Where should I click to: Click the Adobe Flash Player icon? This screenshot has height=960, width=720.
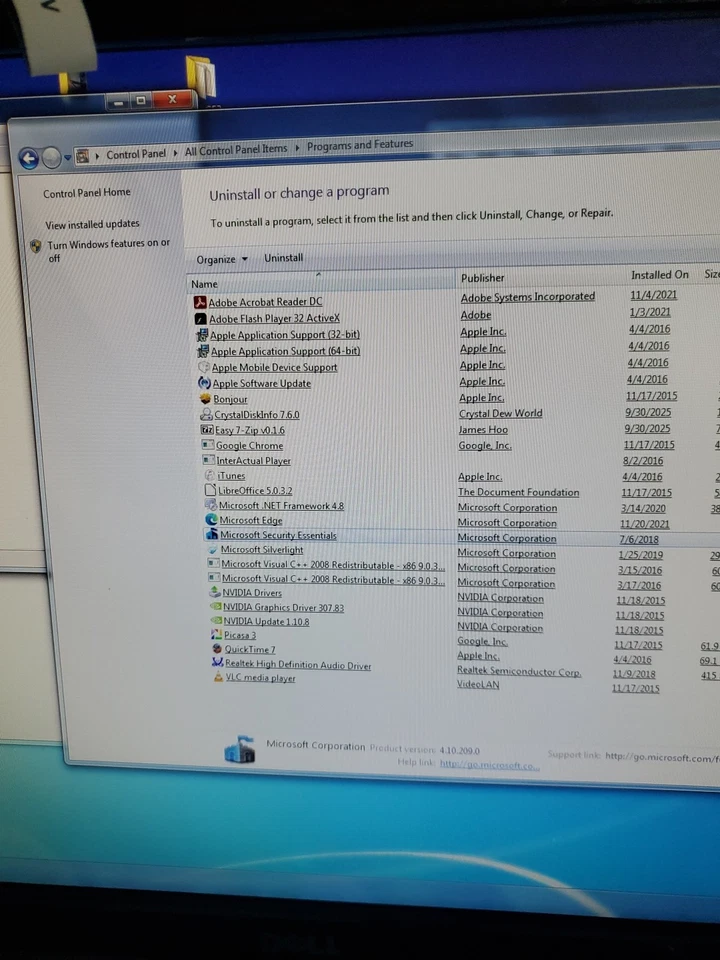(200, 319)
